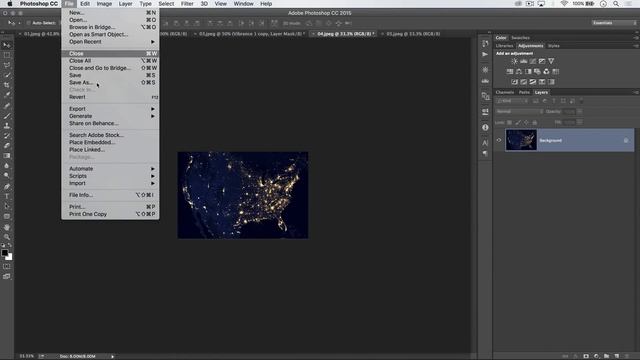Open macOS Spotlight search icon

pos(616,4)
